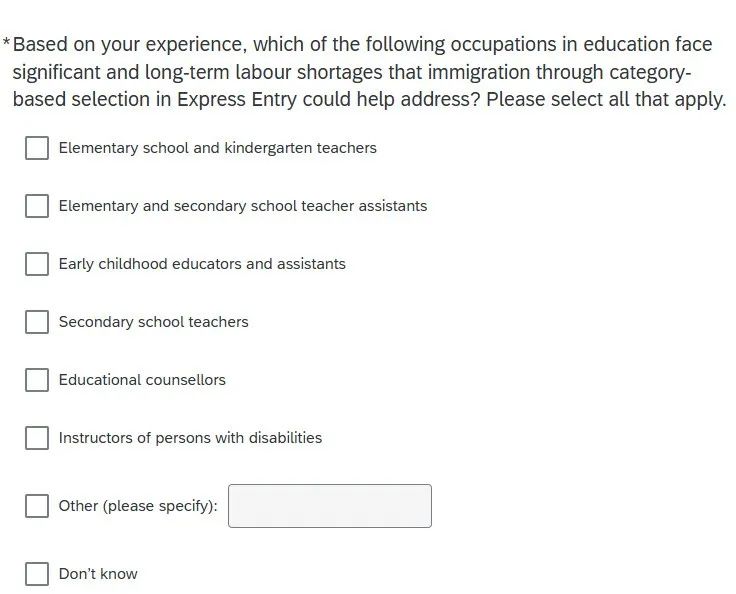Click the 'Secondary school teachers' label text
Viewport: 736px width, 594px height.
153,322
